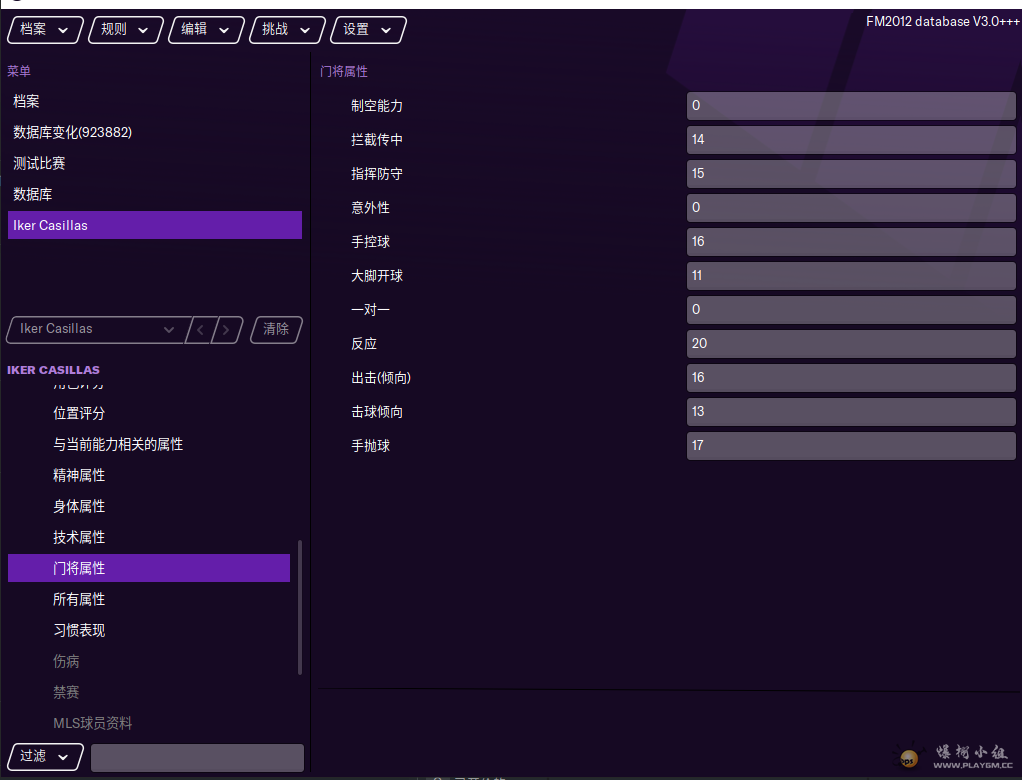
Task: Click the 清除 button
Action: (x=276, y=329)
